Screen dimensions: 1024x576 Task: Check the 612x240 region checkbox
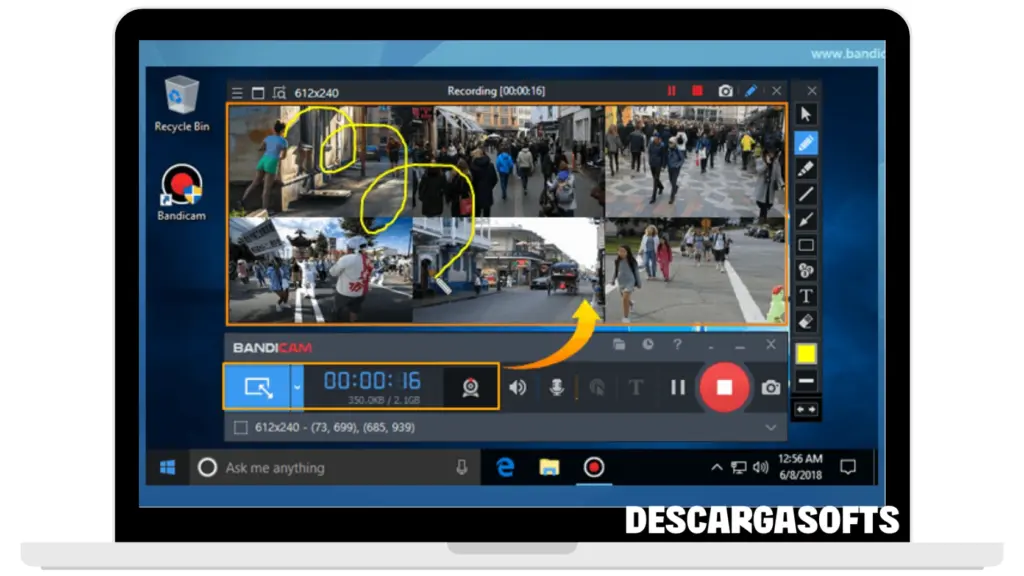pos(240,428)
